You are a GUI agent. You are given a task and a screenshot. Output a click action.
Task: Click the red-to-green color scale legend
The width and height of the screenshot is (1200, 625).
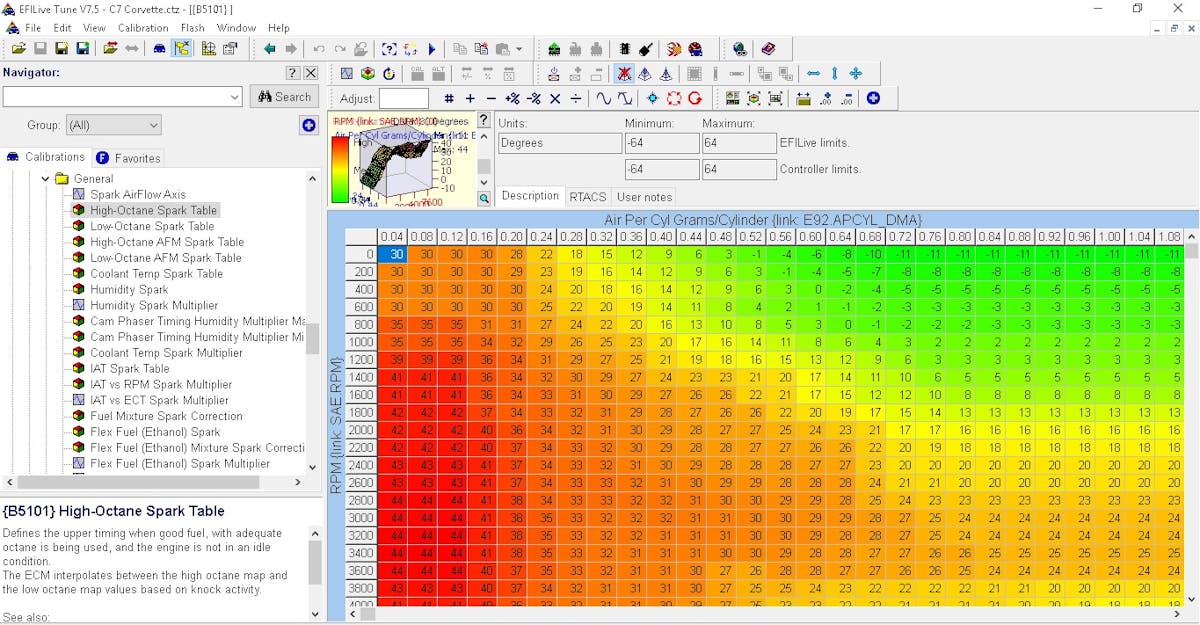click(341, 169)
